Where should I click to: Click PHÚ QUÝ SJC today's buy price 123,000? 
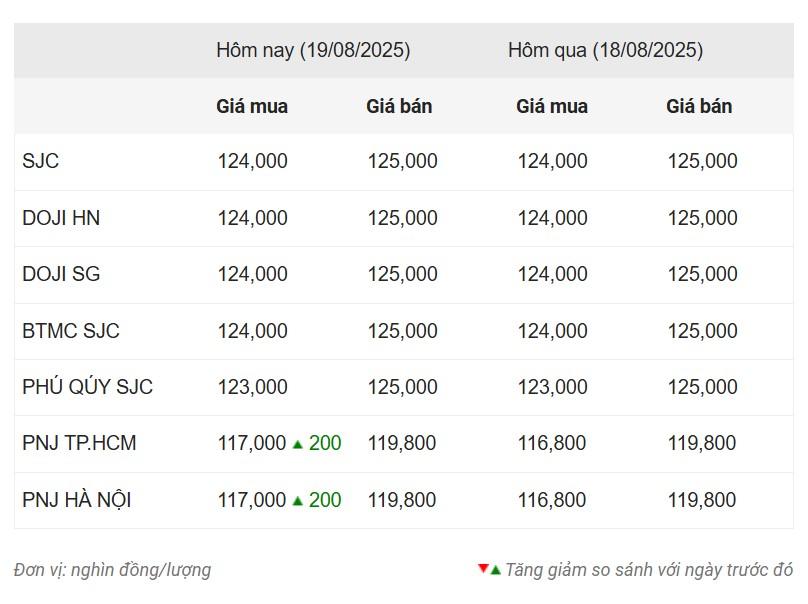click(252, 387)
